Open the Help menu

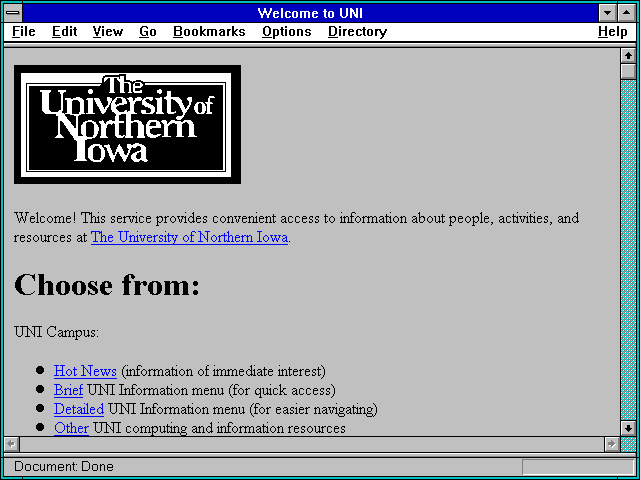coord(613,32)
